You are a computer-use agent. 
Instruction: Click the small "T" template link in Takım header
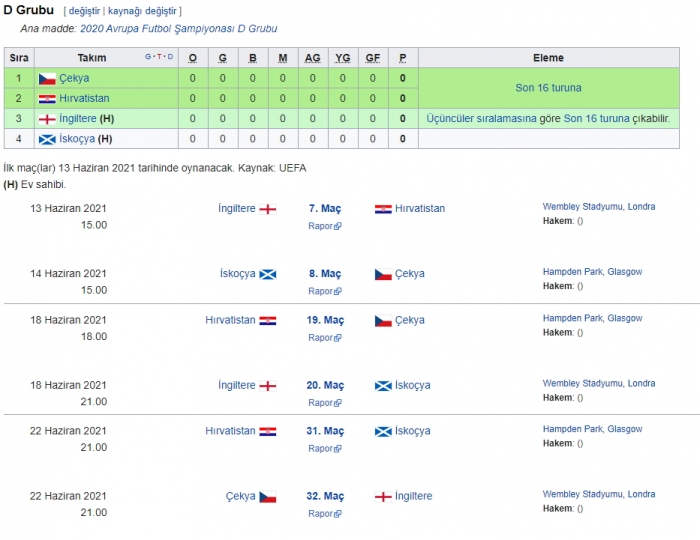158,57
